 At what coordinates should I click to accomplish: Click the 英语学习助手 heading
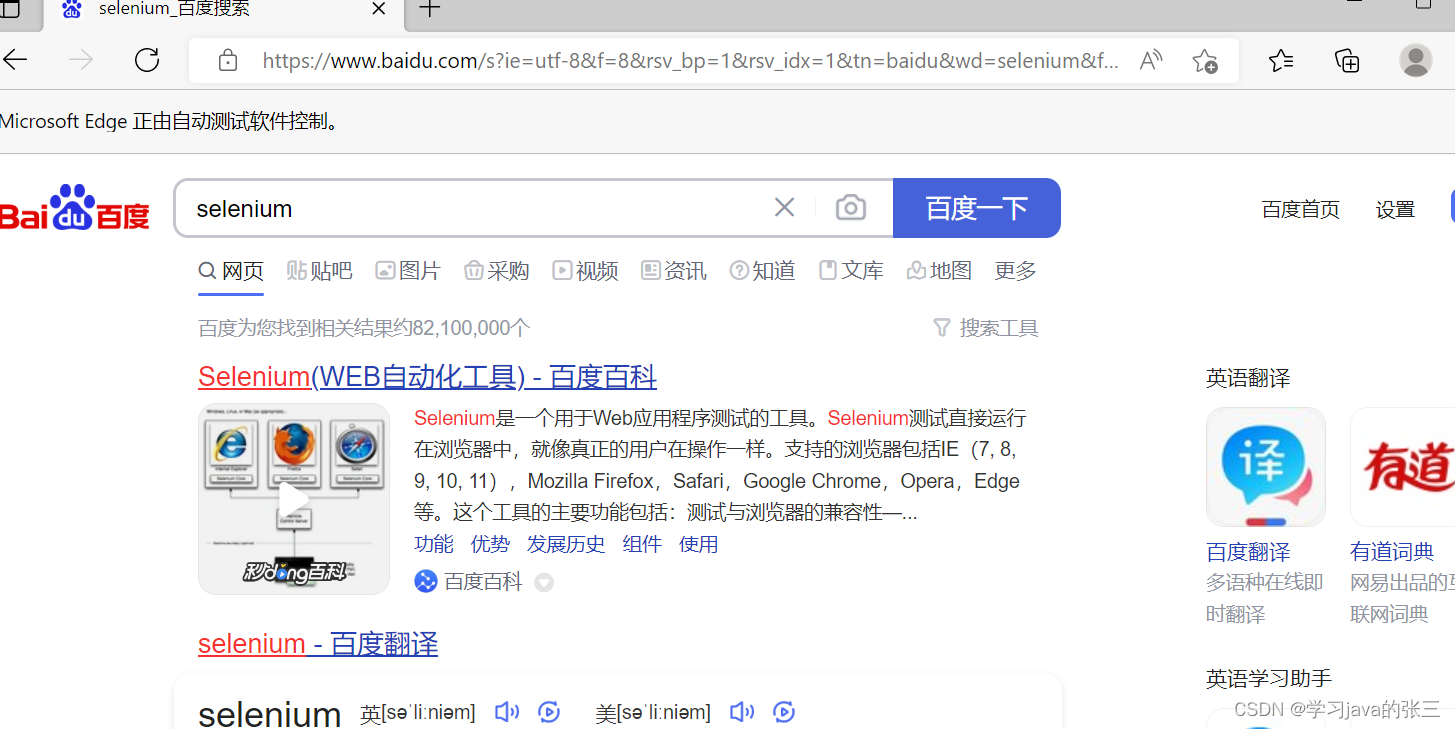[1269, 679]
